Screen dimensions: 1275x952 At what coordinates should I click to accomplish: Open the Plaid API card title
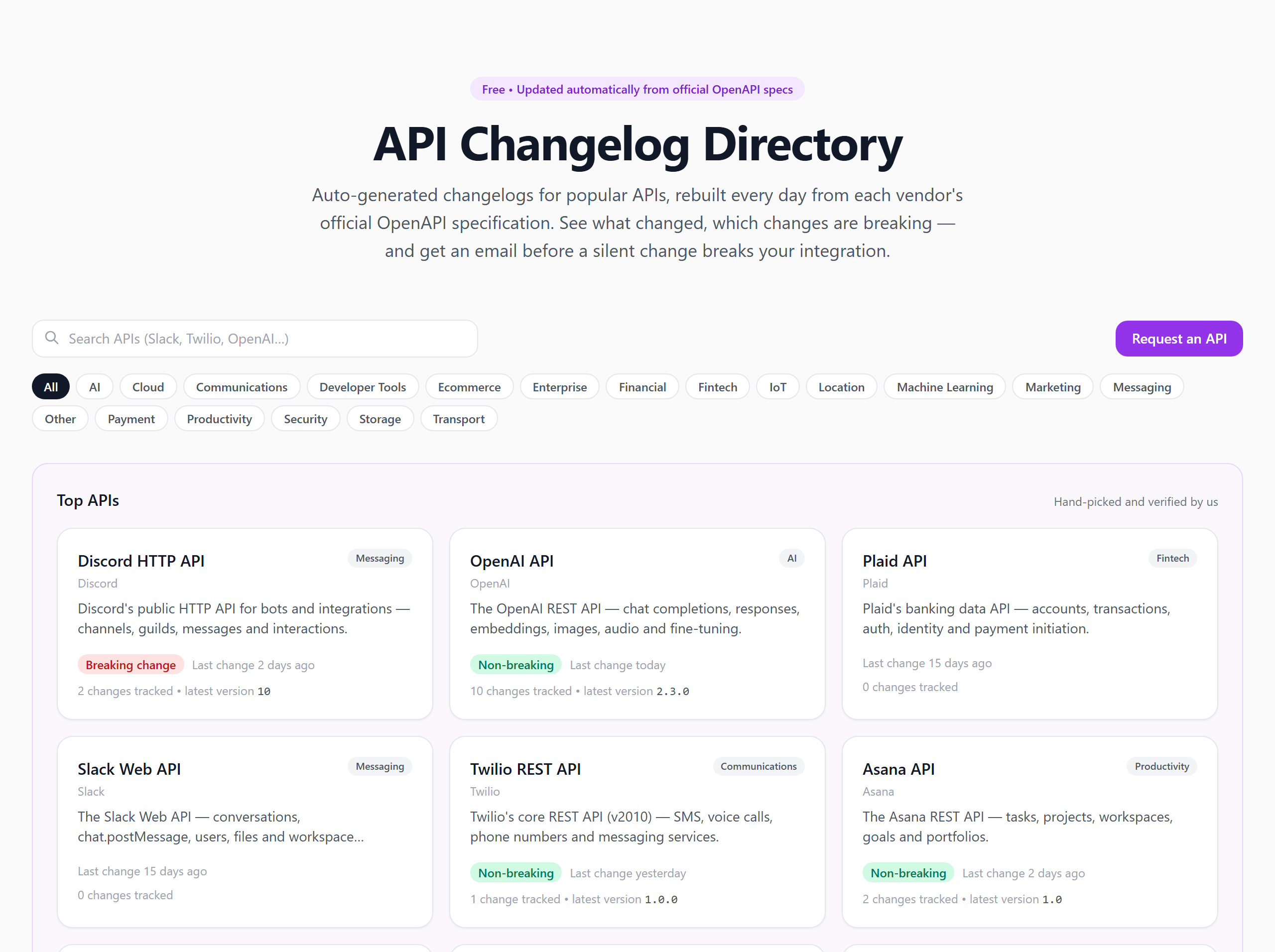coord(894,560)
